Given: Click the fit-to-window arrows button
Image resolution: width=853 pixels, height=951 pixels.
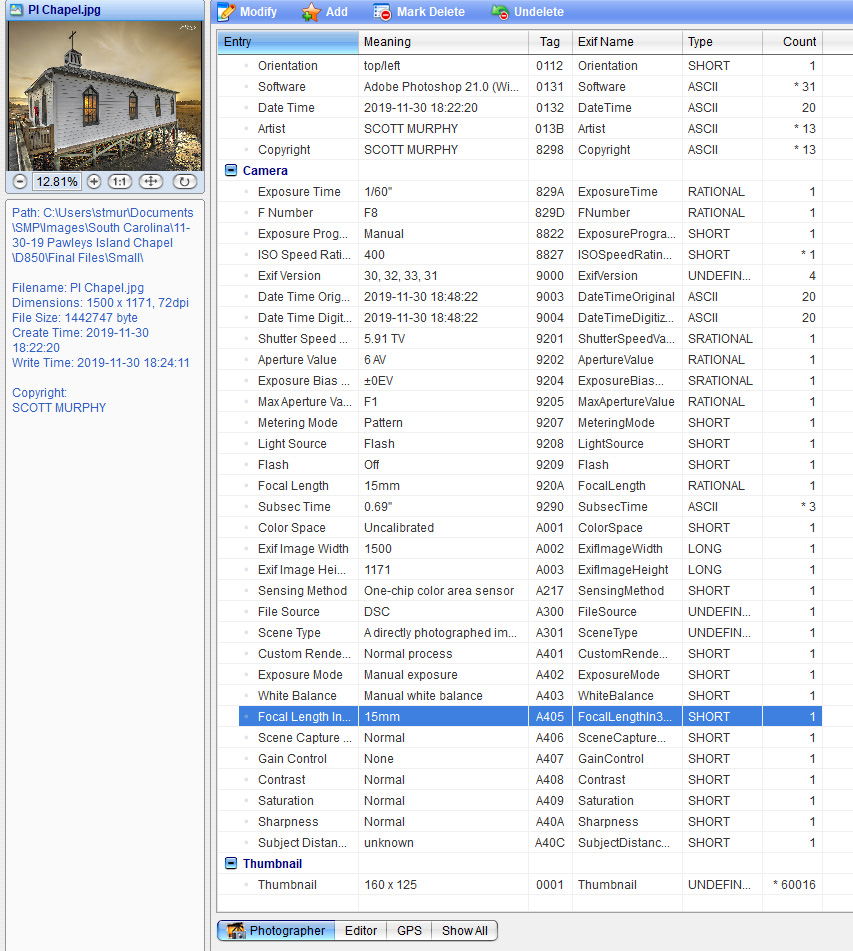Looking at the screenshot, I should (151, 182).
